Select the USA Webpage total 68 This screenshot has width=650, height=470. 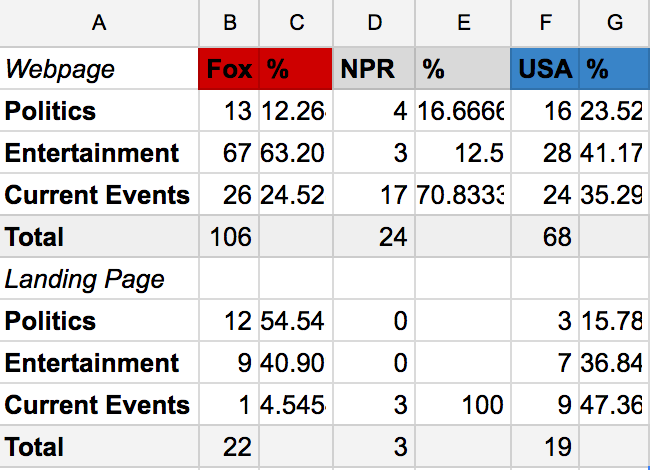[x=545, y=237]
